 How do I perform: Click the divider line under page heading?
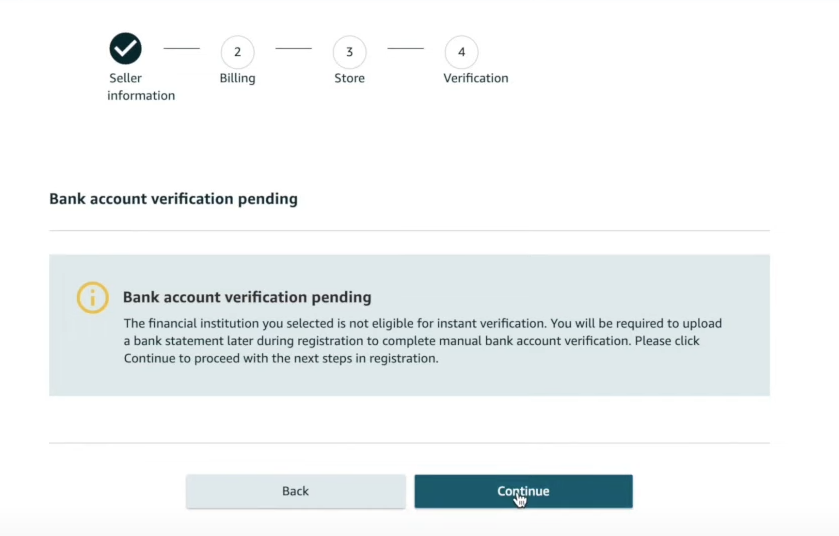point(409,231)
